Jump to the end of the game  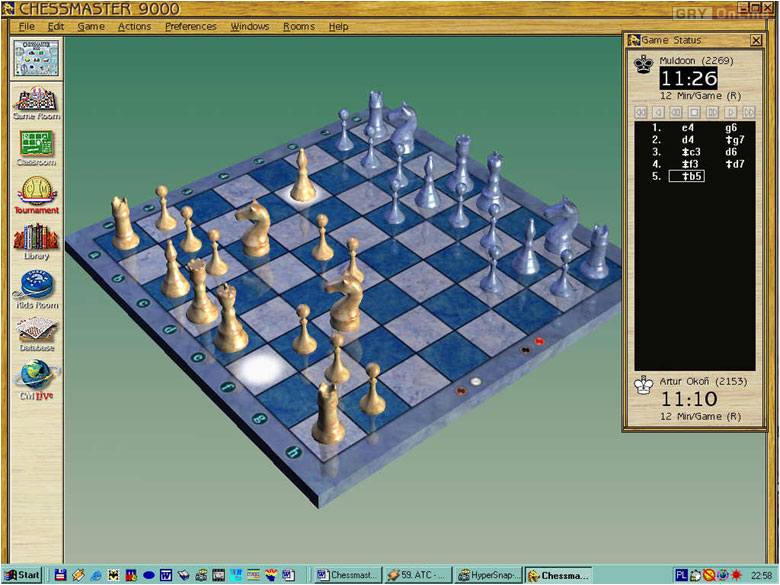pos(749,112)
